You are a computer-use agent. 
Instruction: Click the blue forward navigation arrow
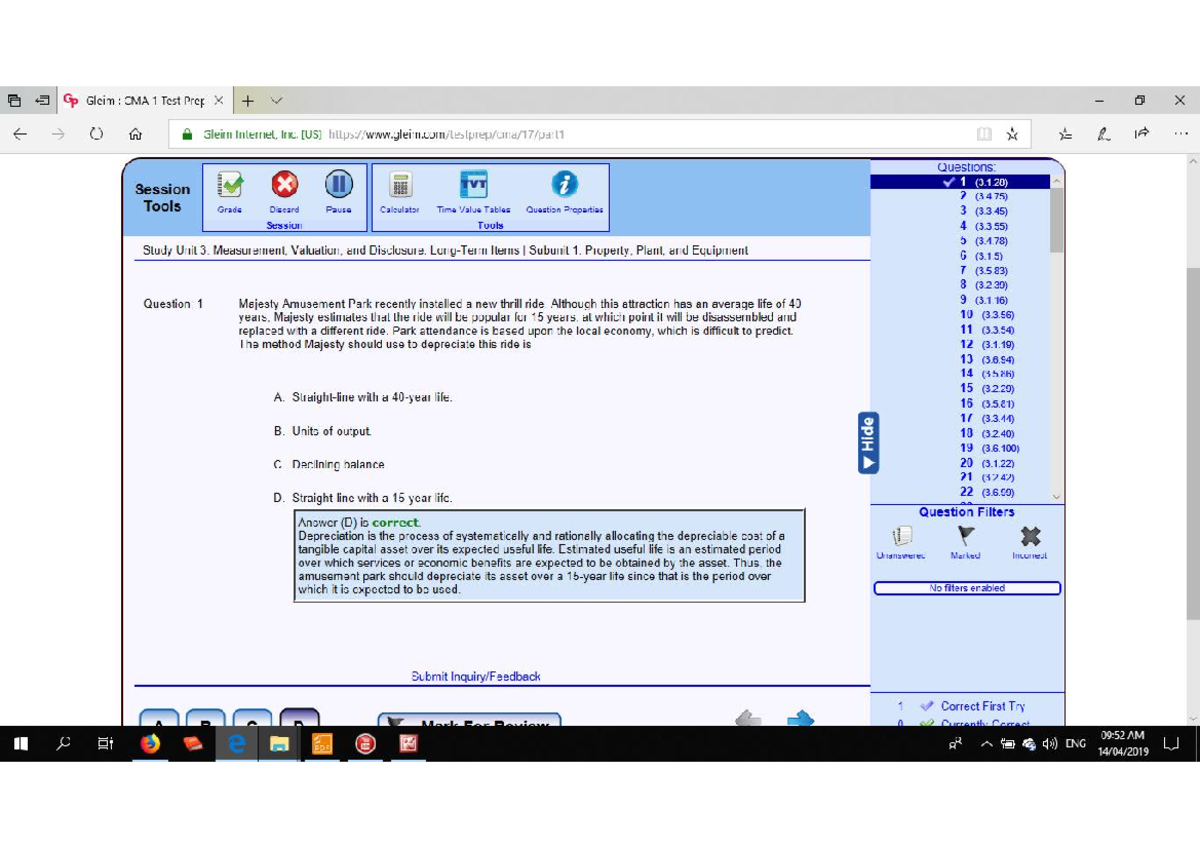[799, 717]
